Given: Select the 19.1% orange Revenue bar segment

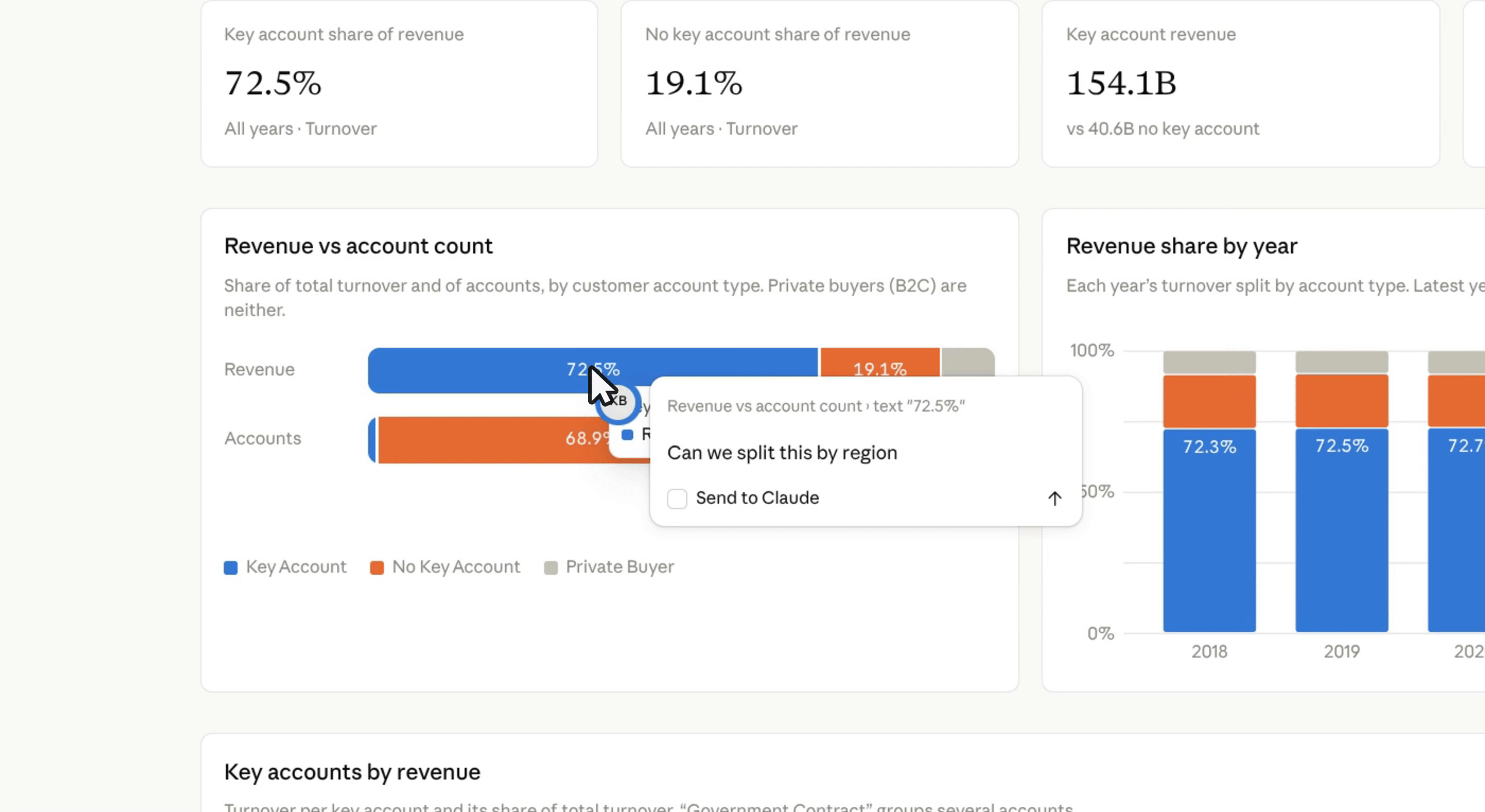Looking at the screenshot, I should (x=879, y=363).
